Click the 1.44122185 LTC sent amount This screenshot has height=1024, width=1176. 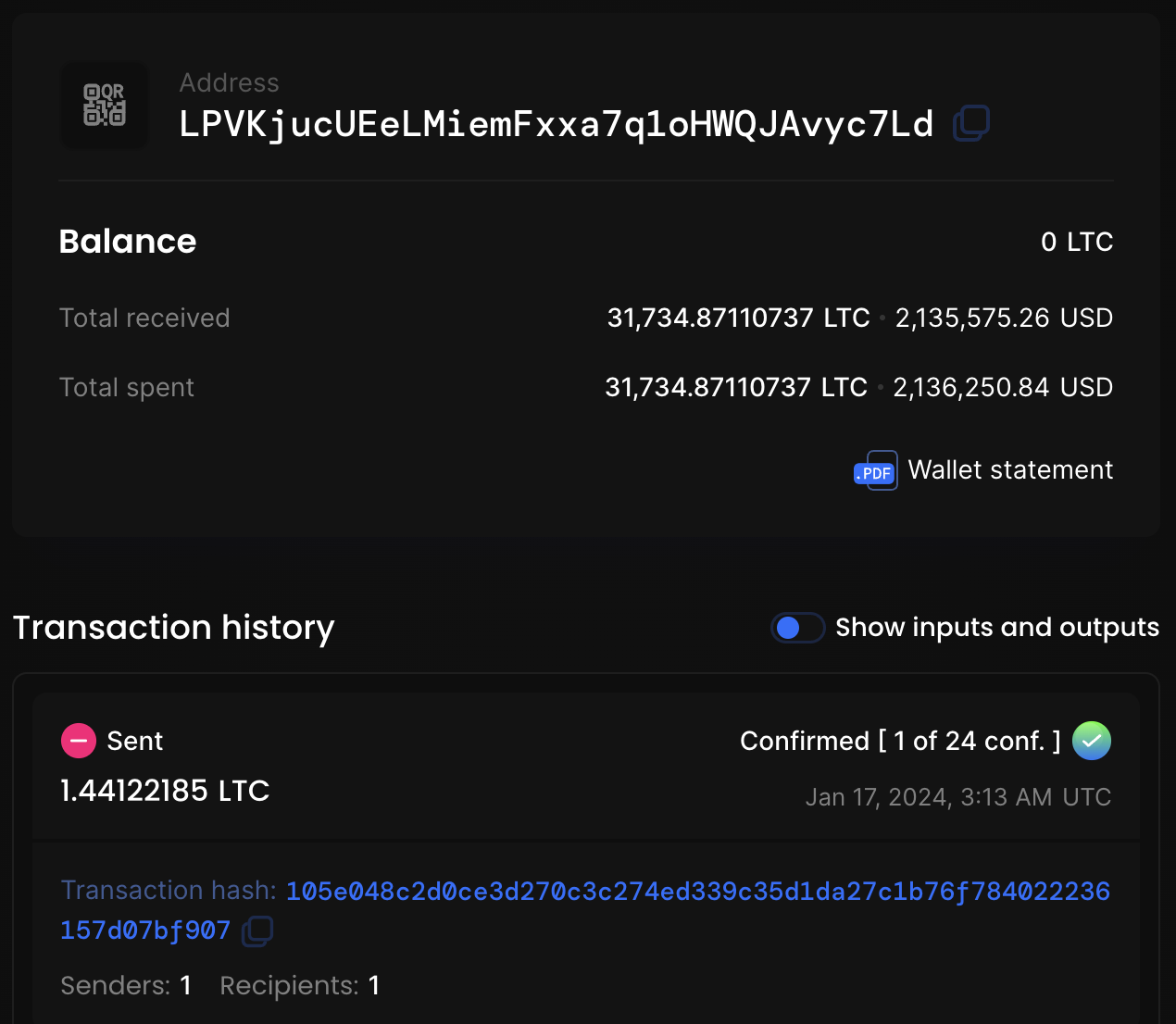(x=165, y=791)
